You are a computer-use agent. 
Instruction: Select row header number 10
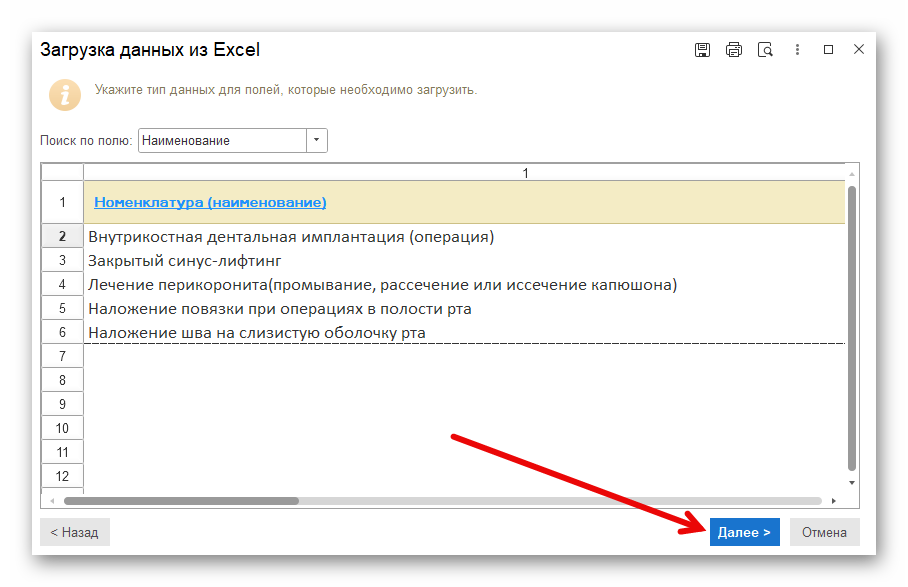pos(63,428)
